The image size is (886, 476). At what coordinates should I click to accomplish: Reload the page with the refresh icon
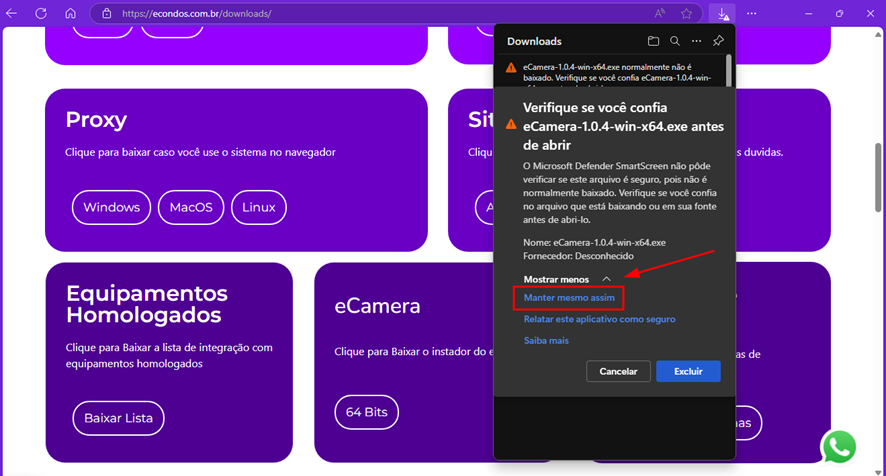[41, 13]
